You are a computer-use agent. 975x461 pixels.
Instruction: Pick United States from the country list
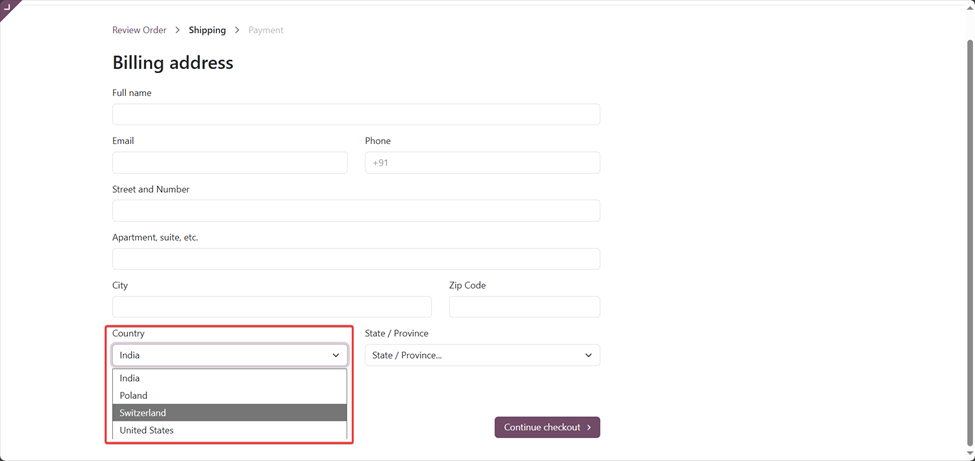point(229,430)
